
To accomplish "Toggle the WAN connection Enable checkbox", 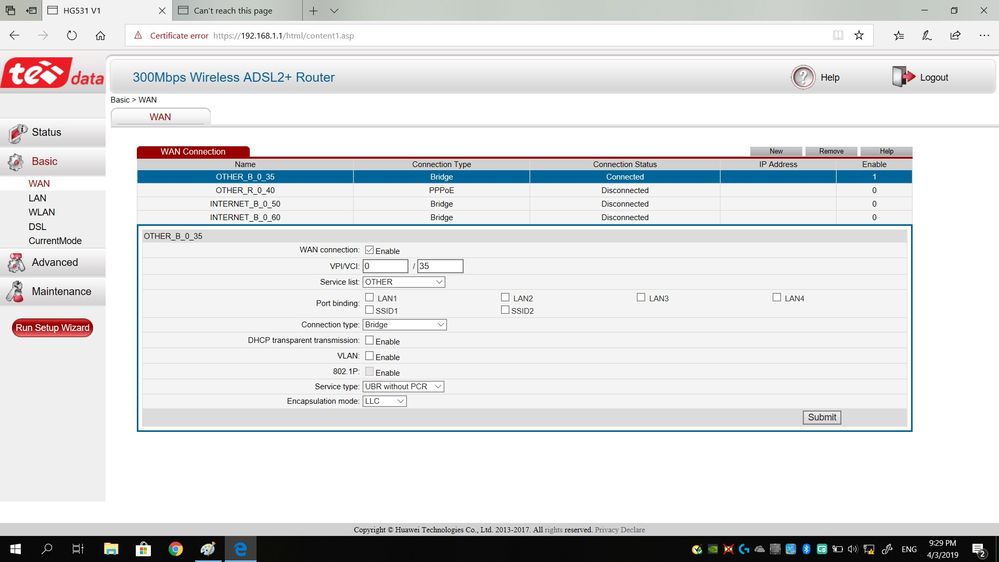I will [x=370, y=250].
